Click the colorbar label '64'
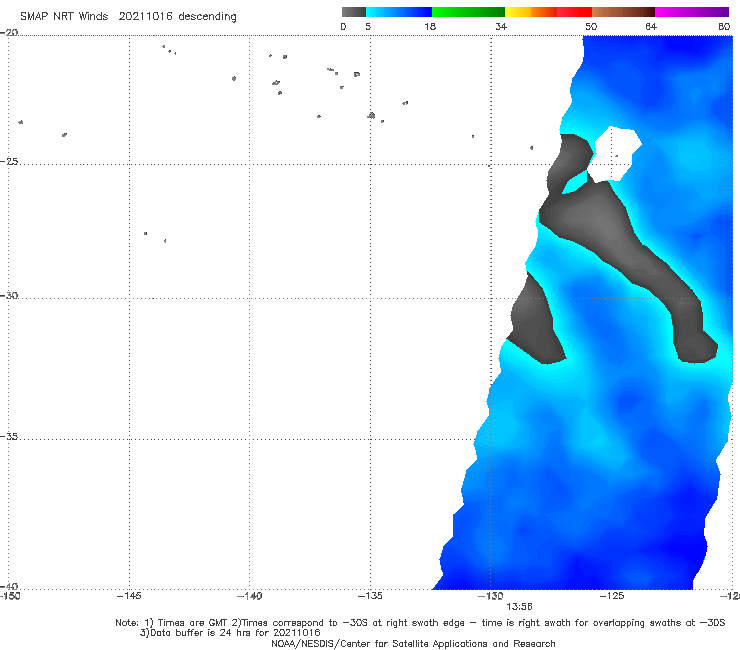 (x=651, y=27)
